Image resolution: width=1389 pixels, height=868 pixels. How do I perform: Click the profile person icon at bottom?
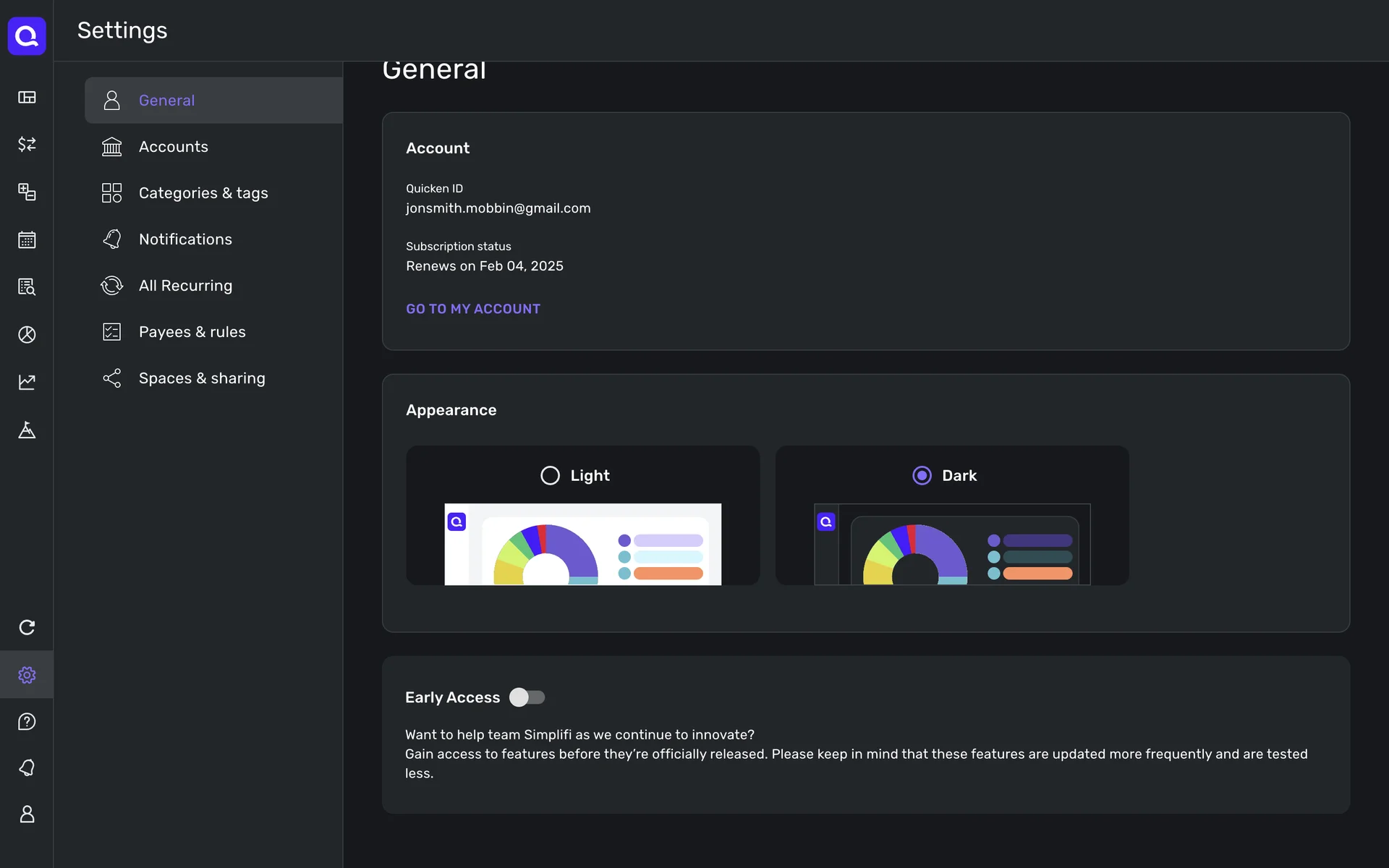[27, 814]
